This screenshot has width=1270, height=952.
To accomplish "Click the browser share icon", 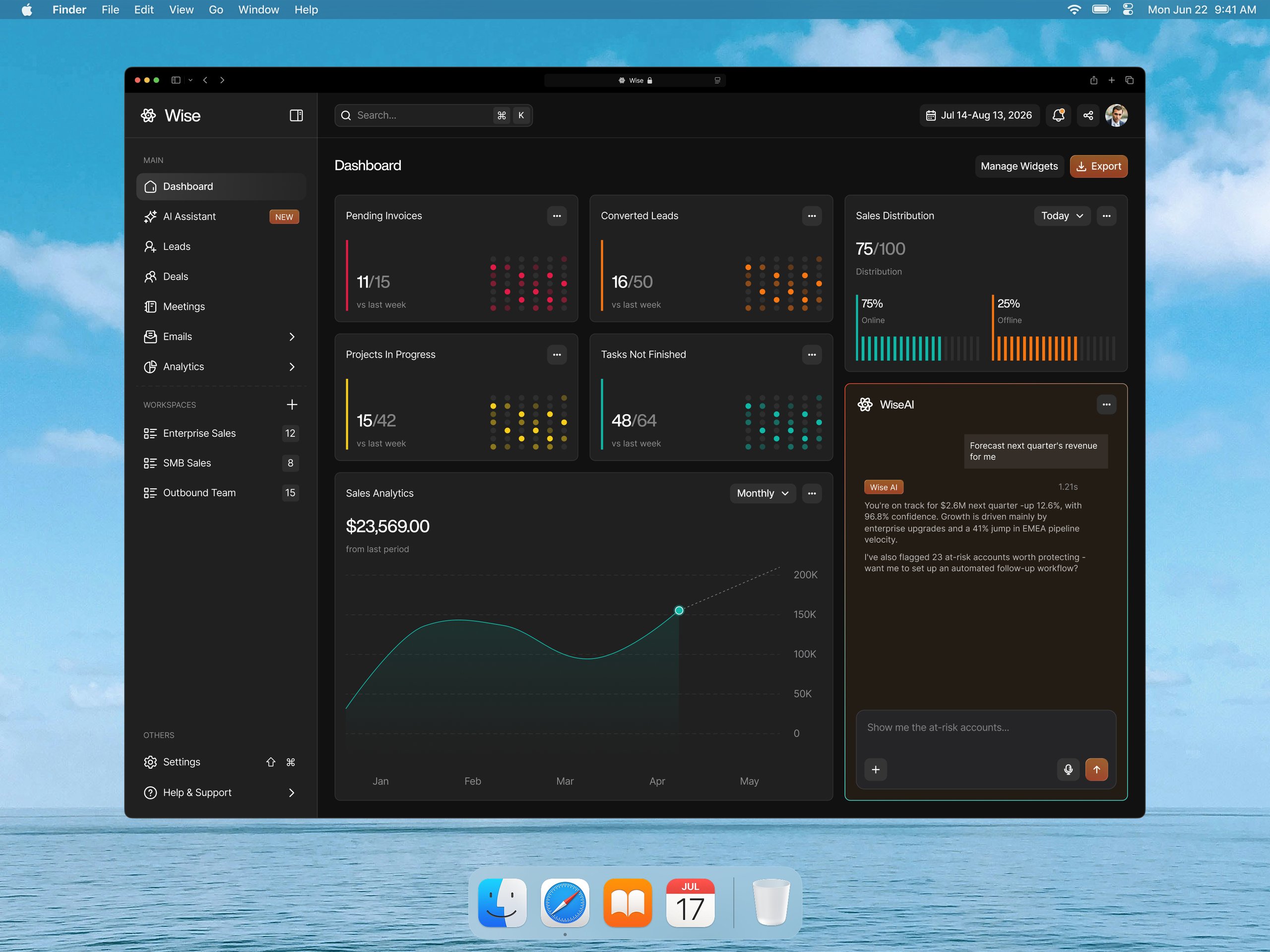I will coord(1093,80).
